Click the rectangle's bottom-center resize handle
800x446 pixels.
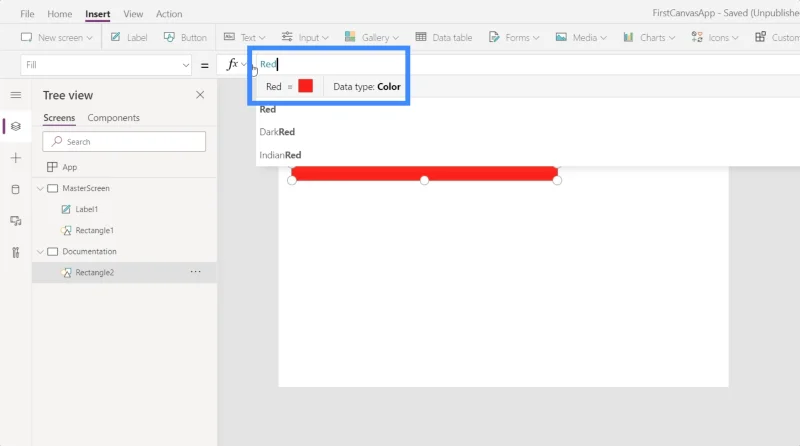(x=424, y=180)
